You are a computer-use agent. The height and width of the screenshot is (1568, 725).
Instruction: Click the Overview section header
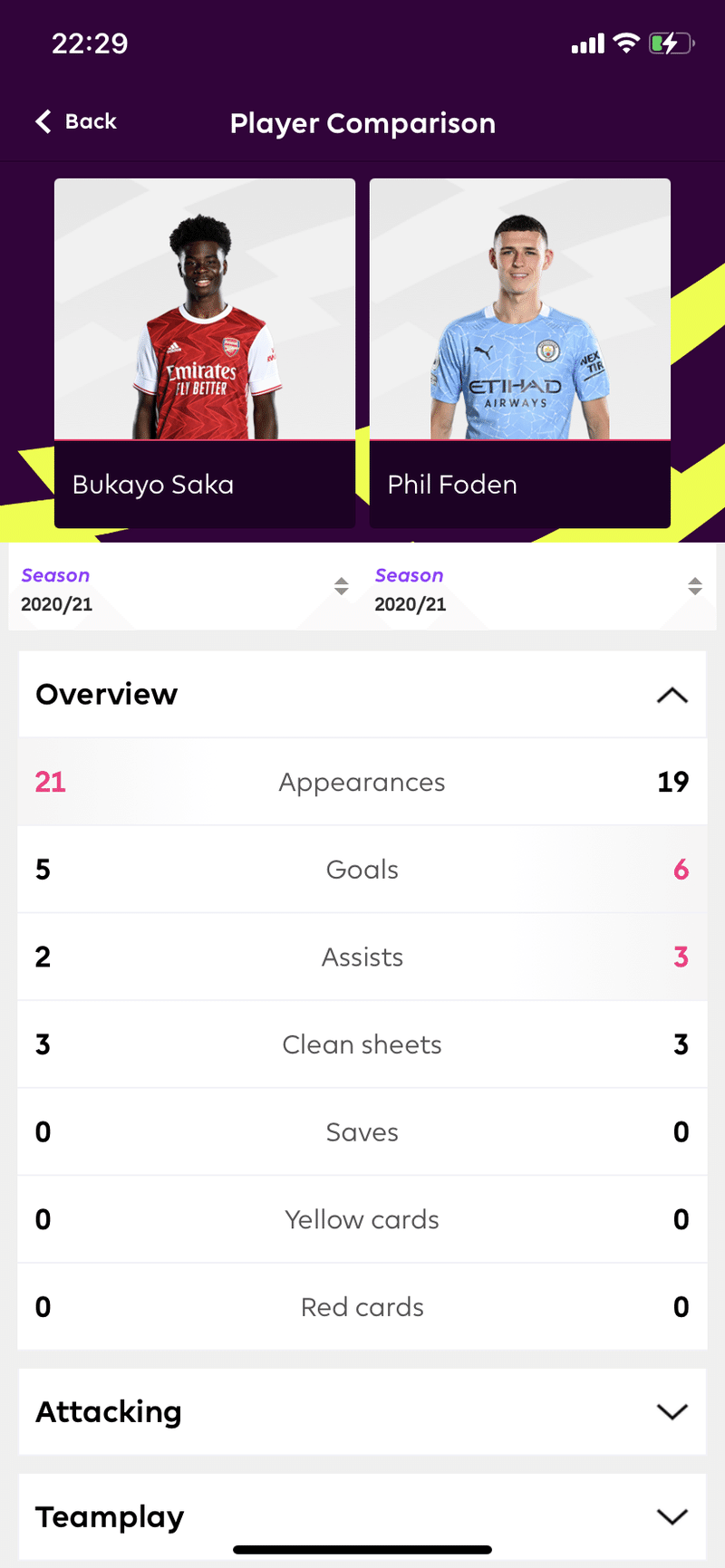click(x=362, y=695)
